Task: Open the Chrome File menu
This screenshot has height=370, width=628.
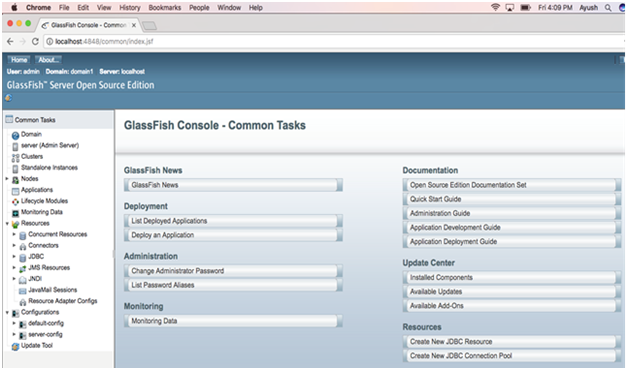Action: [64, 8]
